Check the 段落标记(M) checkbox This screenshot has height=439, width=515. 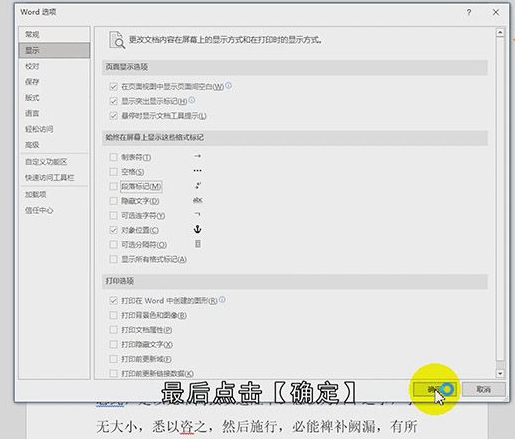click(x=114, y=186)
